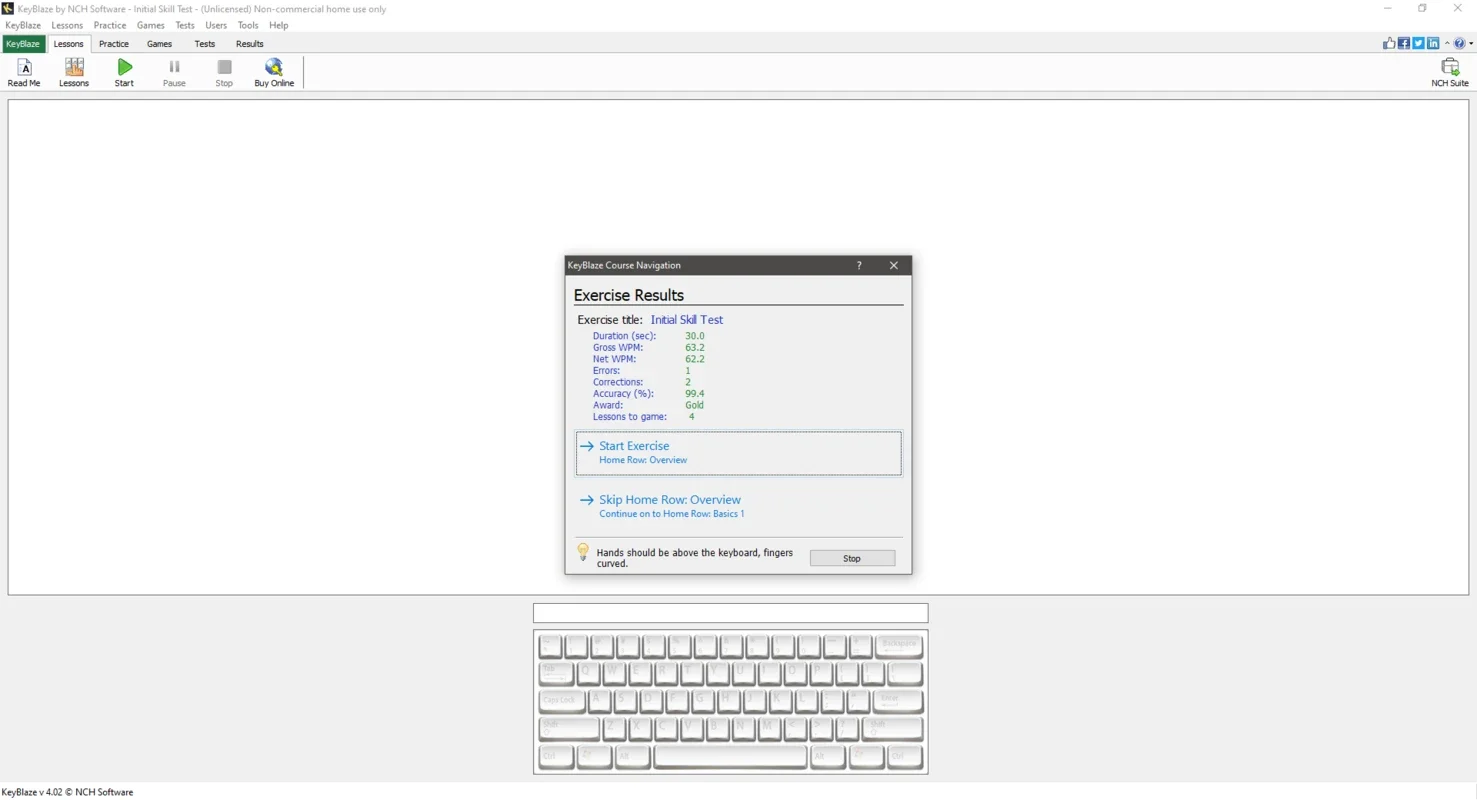Image resolution: width=1477 pixels, height=800 pixels.
Task: Click the Stop toolbar button
Action: (x=224, y=72)
